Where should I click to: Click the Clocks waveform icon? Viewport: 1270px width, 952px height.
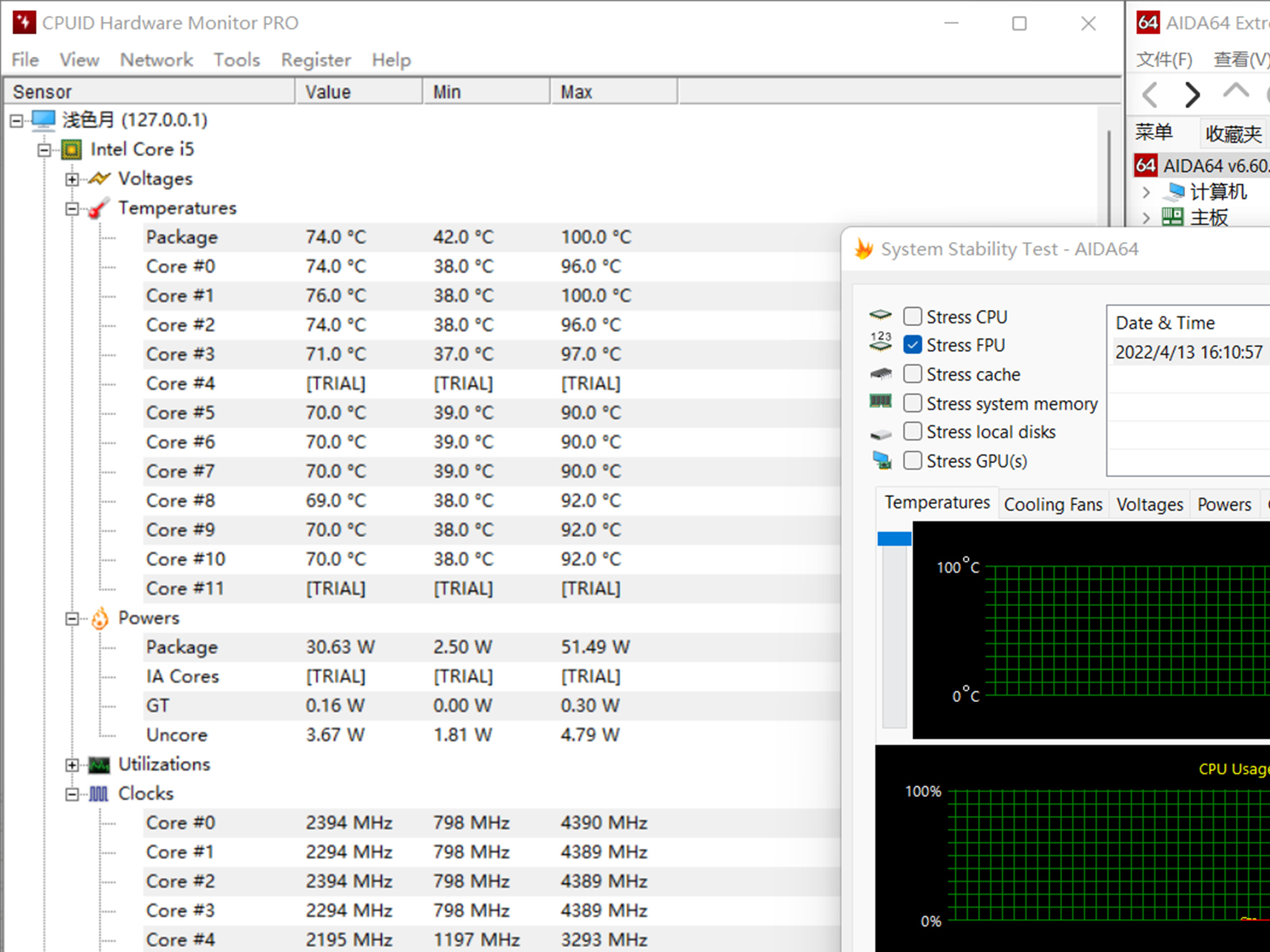pos(99,794)
